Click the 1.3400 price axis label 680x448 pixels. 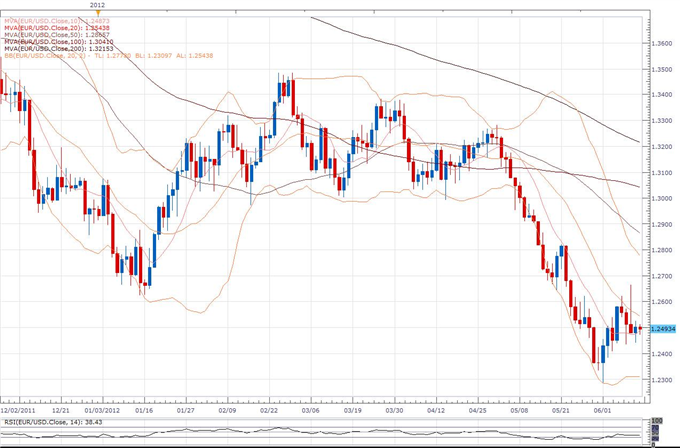pos(662,95)
